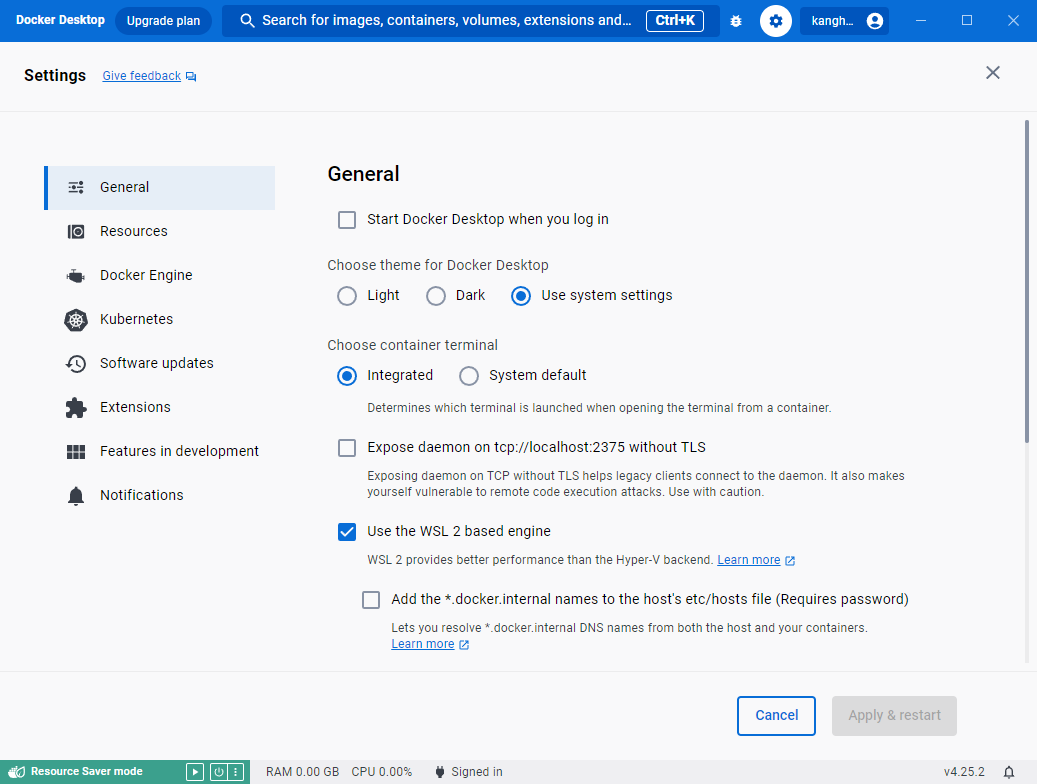The height and width of the screenshot is (784, 1037).
Task: Click the Resource Saver mode label
Action: (x=87, y=771)
